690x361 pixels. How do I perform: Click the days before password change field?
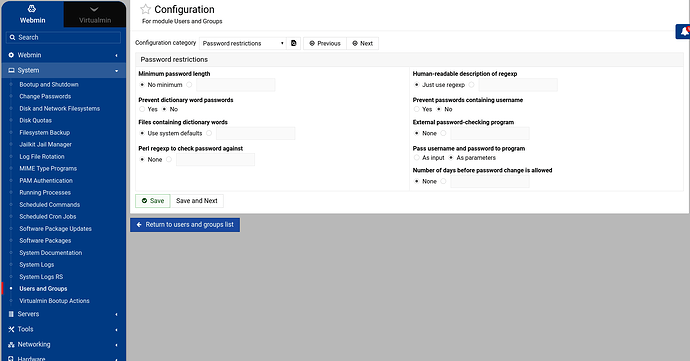(490, 181)
